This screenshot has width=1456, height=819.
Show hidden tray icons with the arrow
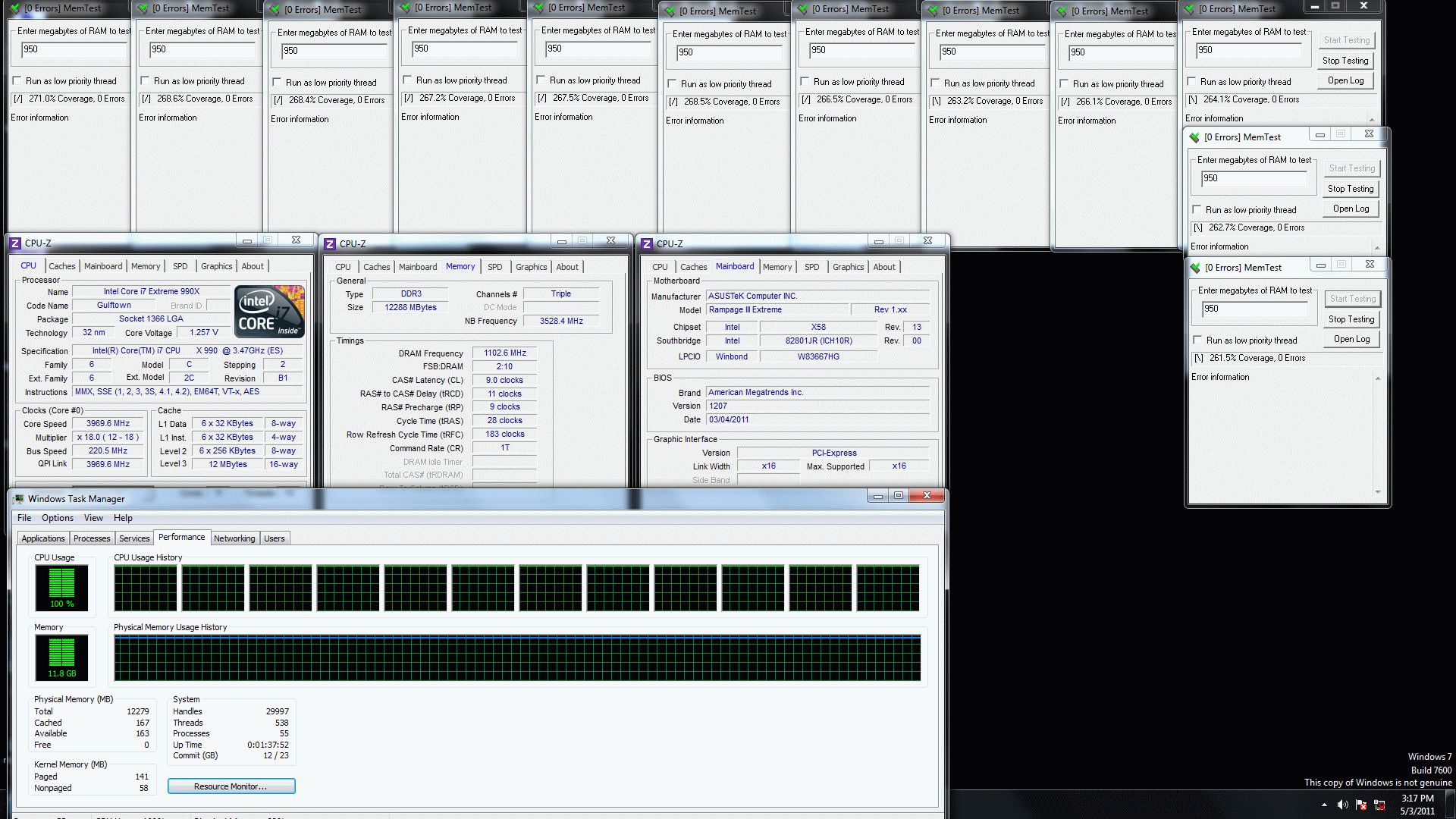[x=1324, y=805]
